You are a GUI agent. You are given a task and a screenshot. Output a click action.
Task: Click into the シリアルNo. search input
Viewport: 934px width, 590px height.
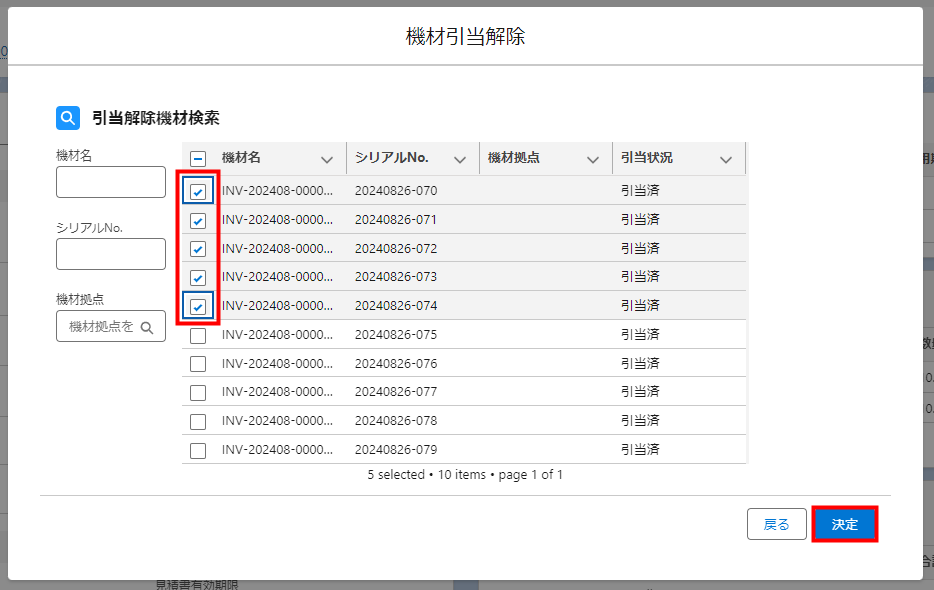tap(111, 254)
